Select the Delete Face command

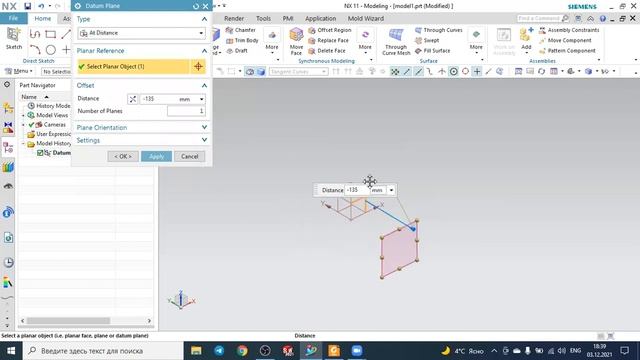[x=327, y=51]
